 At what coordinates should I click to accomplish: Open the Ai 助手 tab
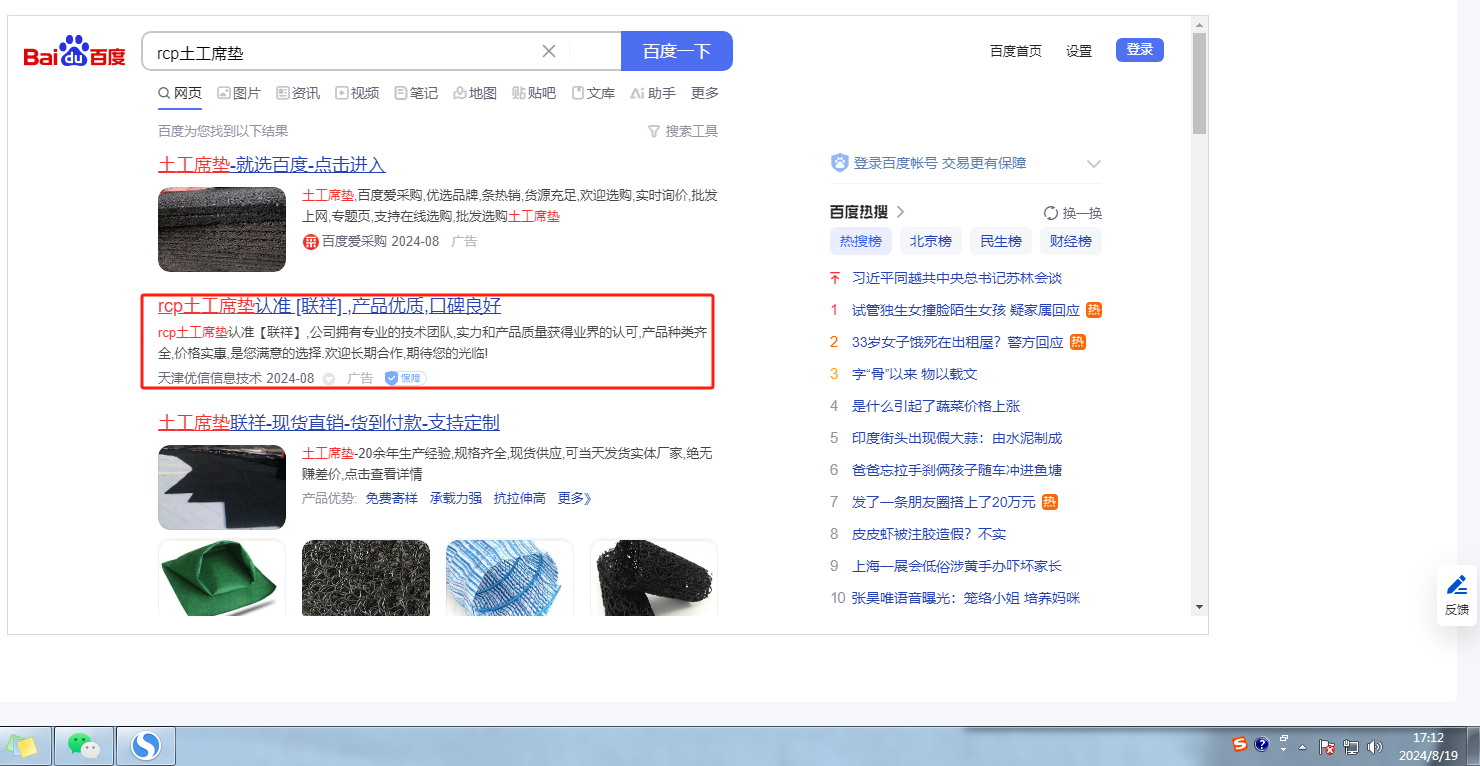pos(653,93)
